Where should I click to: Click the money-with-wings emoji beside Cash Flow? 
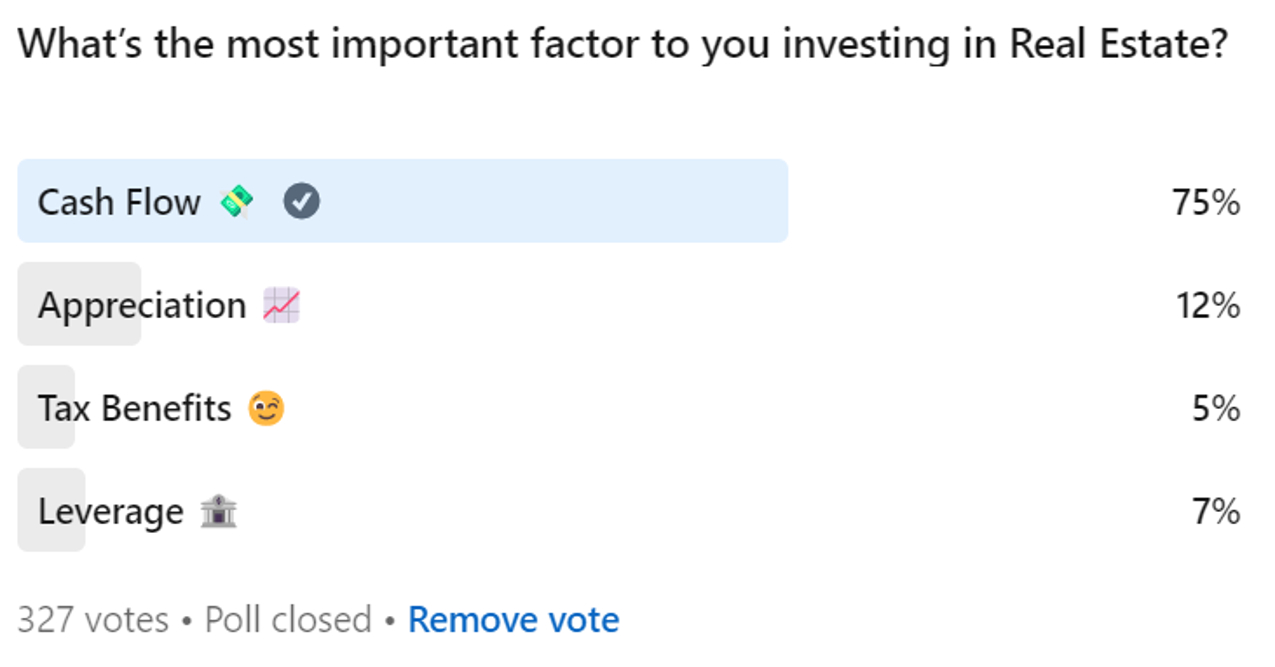(x=237, y=202)
